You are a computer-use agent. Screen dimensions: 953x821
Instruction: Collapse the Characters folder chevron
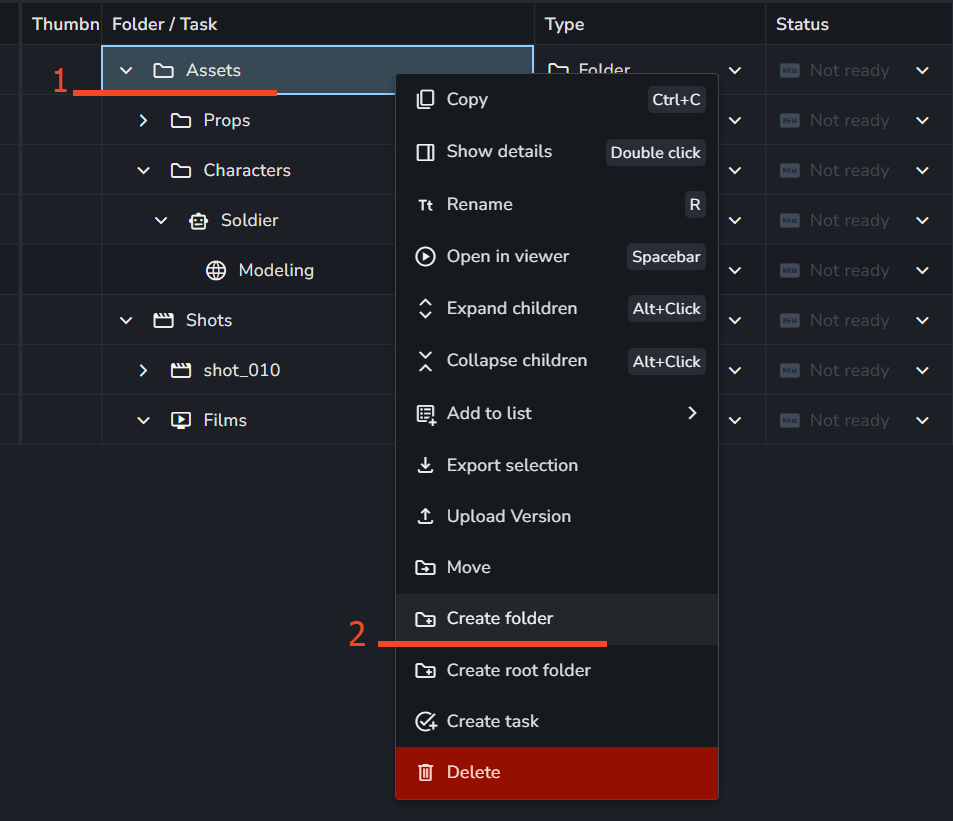pyautogui.click(x=143, y=171)
